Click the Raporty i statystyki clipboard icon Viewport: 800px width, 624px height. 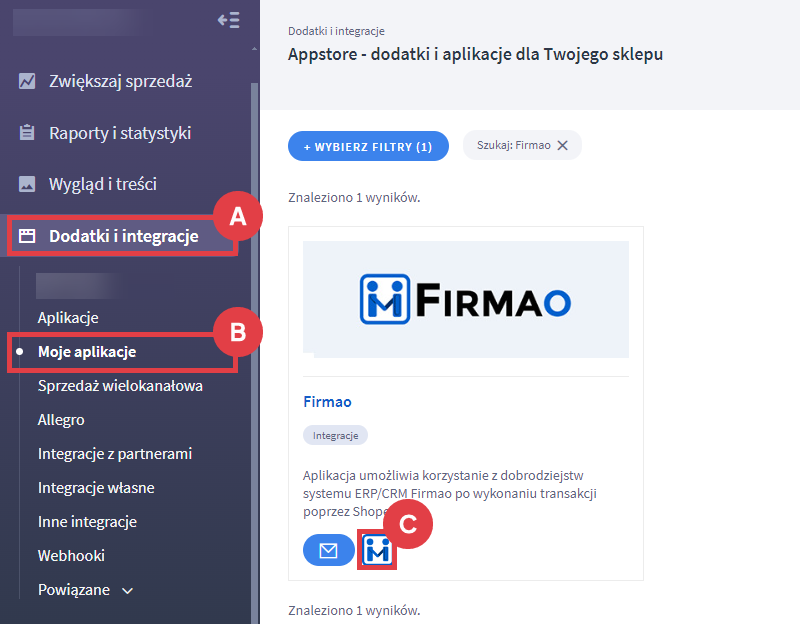27,133
